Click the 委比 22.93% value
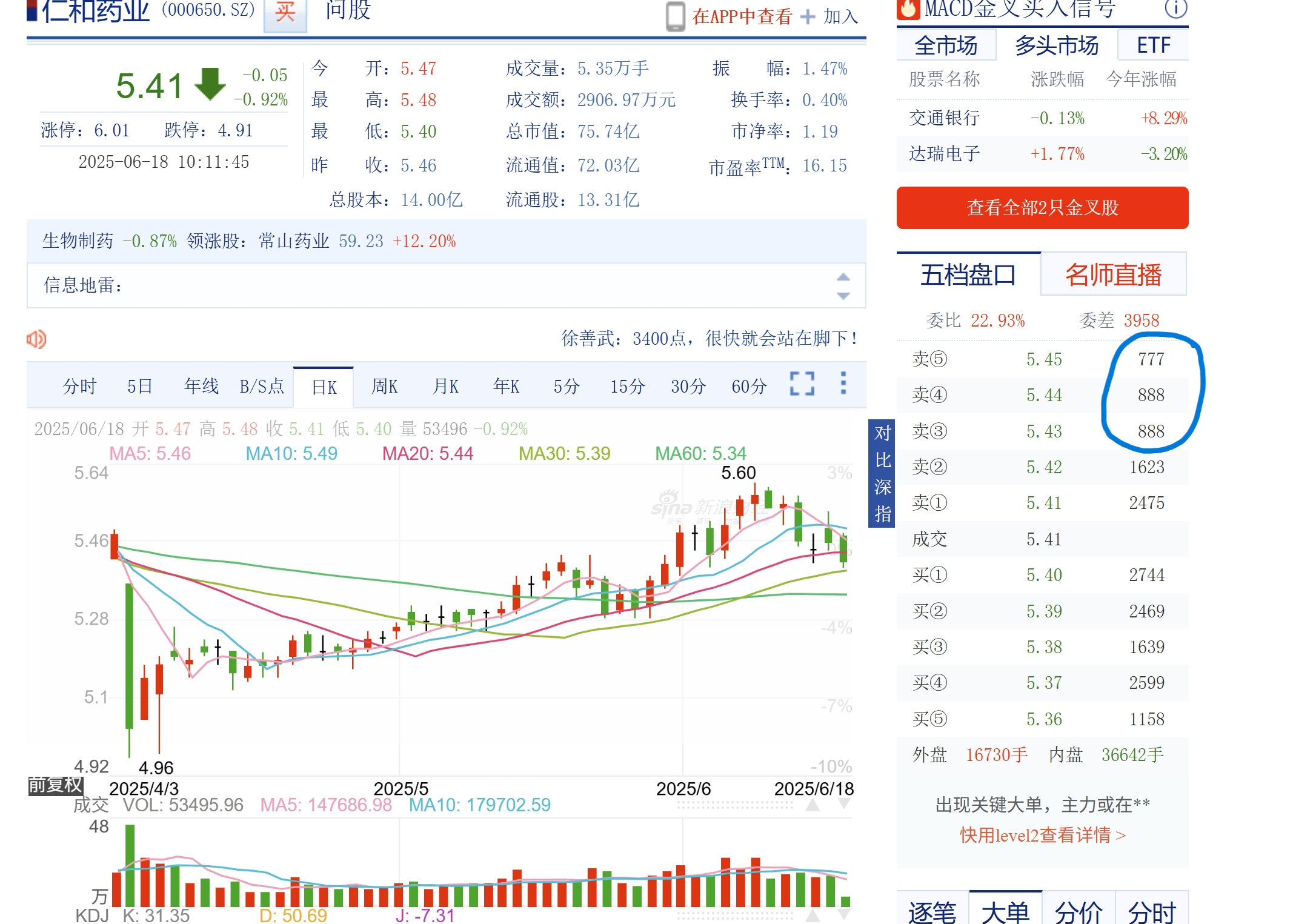Screen dimensions: 1313x924 997,321
